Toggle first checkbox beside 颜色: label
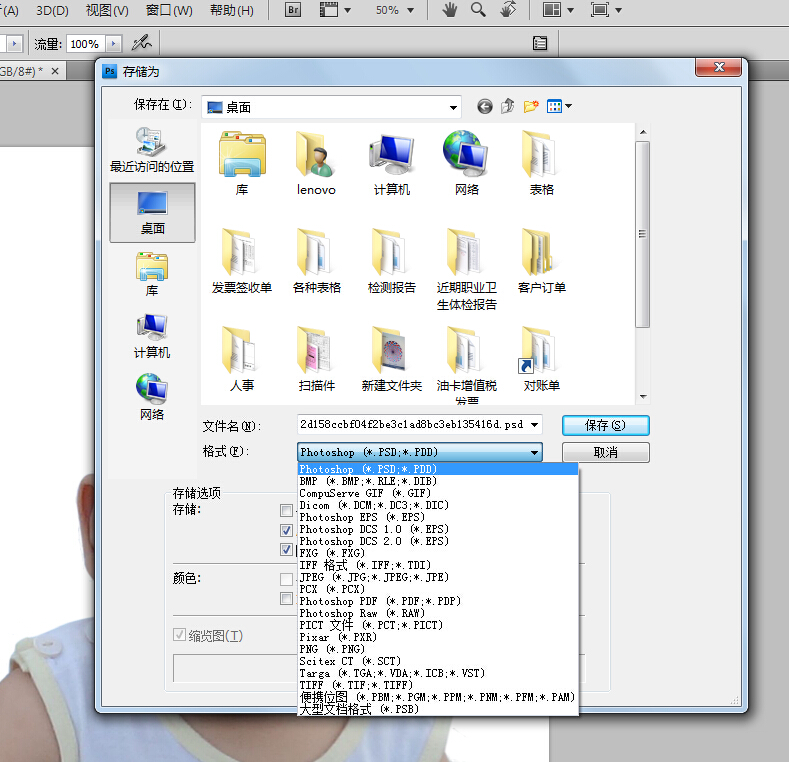789x762 pixels. coord(286,579)
